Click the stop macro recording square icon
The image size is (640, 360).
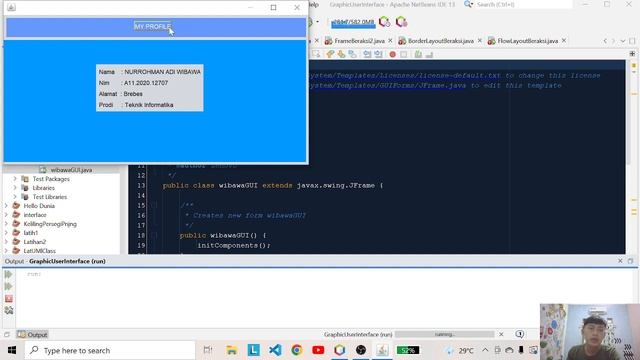coord(403,54)
